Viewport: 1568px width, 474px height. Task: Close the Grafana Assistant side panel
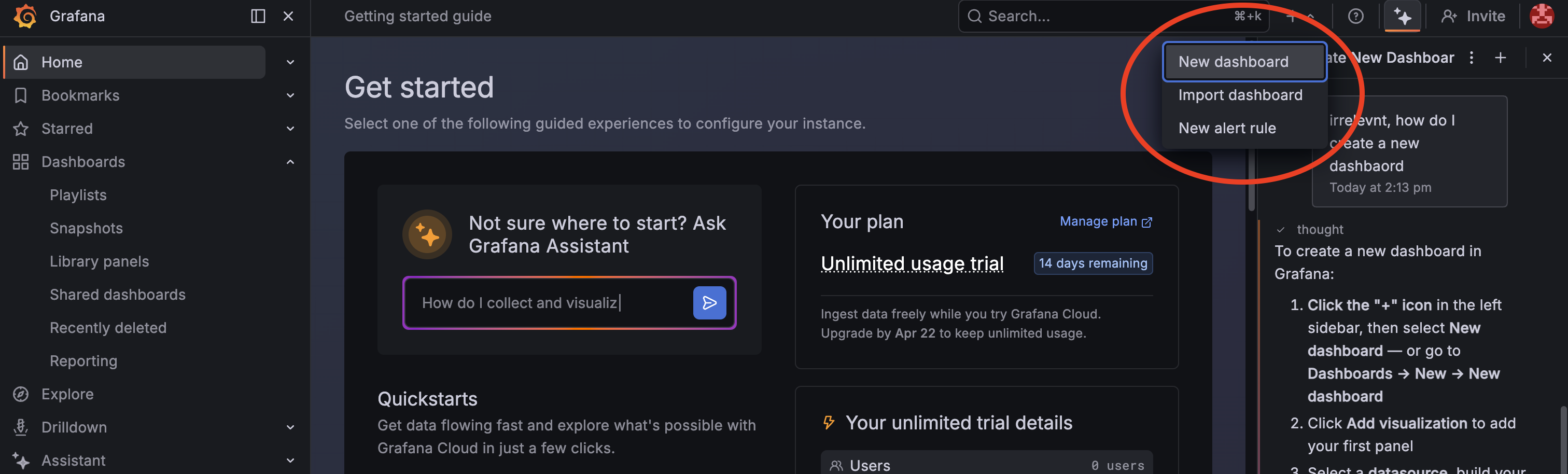[1547, 58]
